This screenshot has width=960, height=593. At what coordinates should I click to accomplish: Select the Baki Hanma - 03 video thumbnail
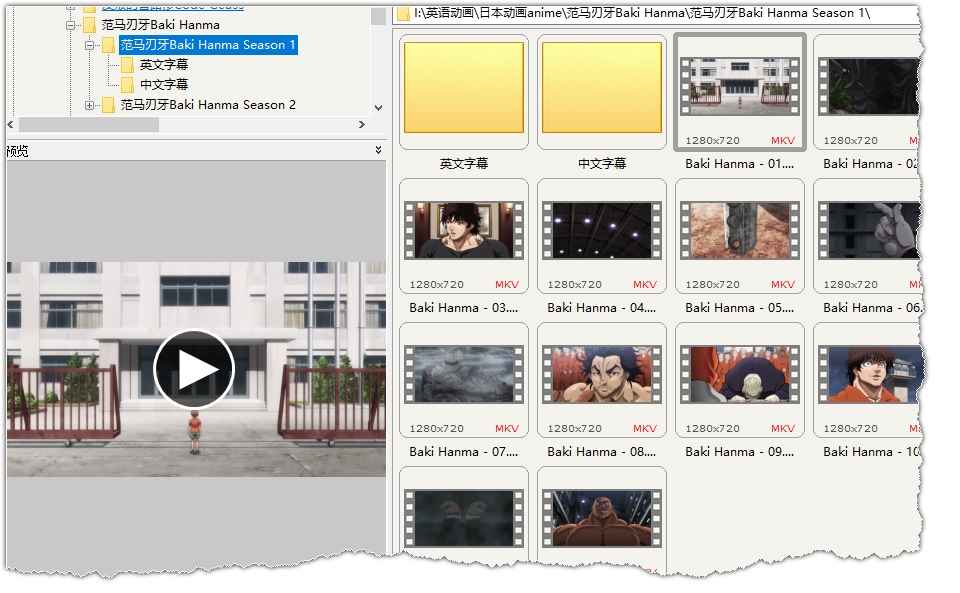pyautogui.click(x=463, y=230)
